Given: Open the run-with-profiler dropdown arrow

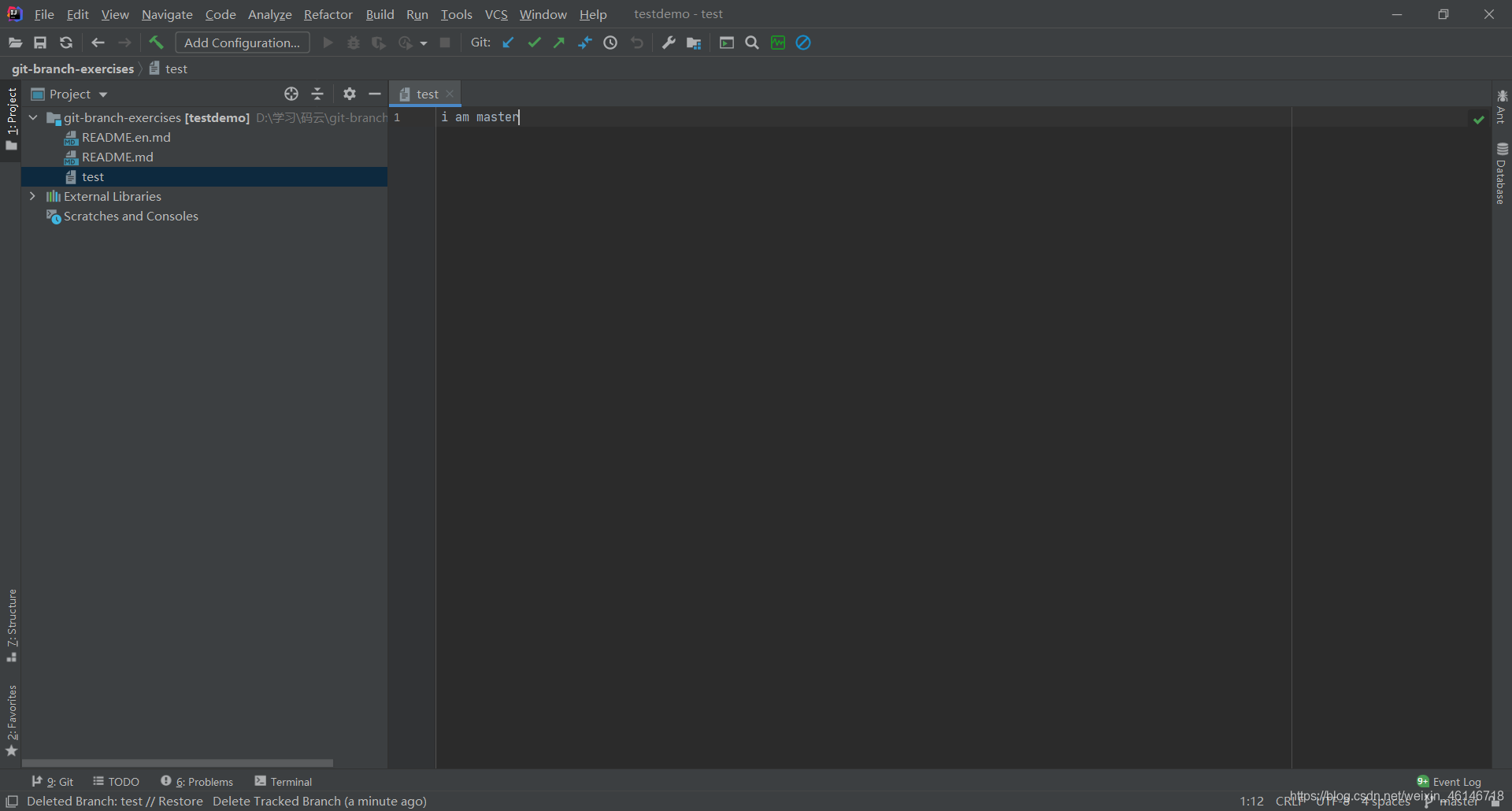Looking at the screenshot, I should tap(424, 43).
